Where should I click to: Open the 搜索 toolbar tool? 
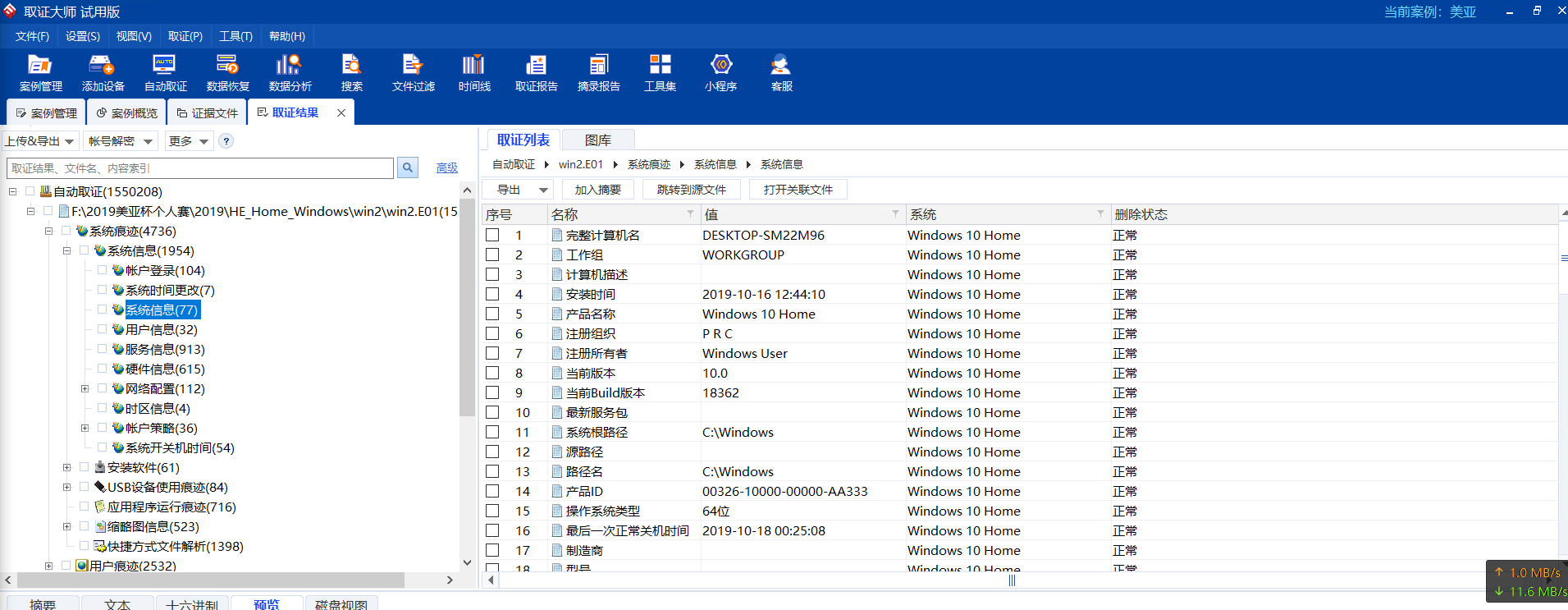[352, 73]
